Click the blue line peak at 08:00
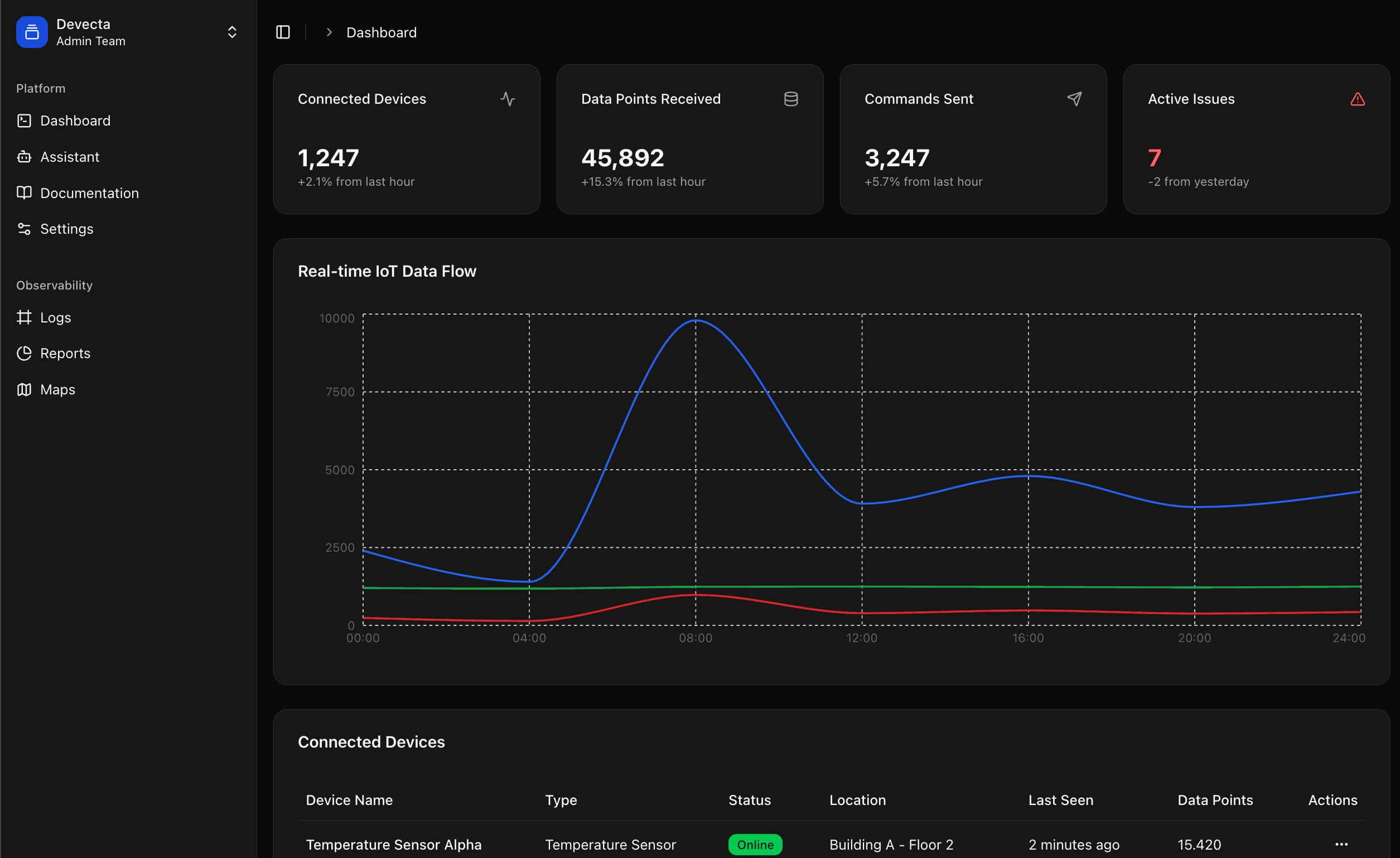The image size is (1400, 858). [696, 320]
